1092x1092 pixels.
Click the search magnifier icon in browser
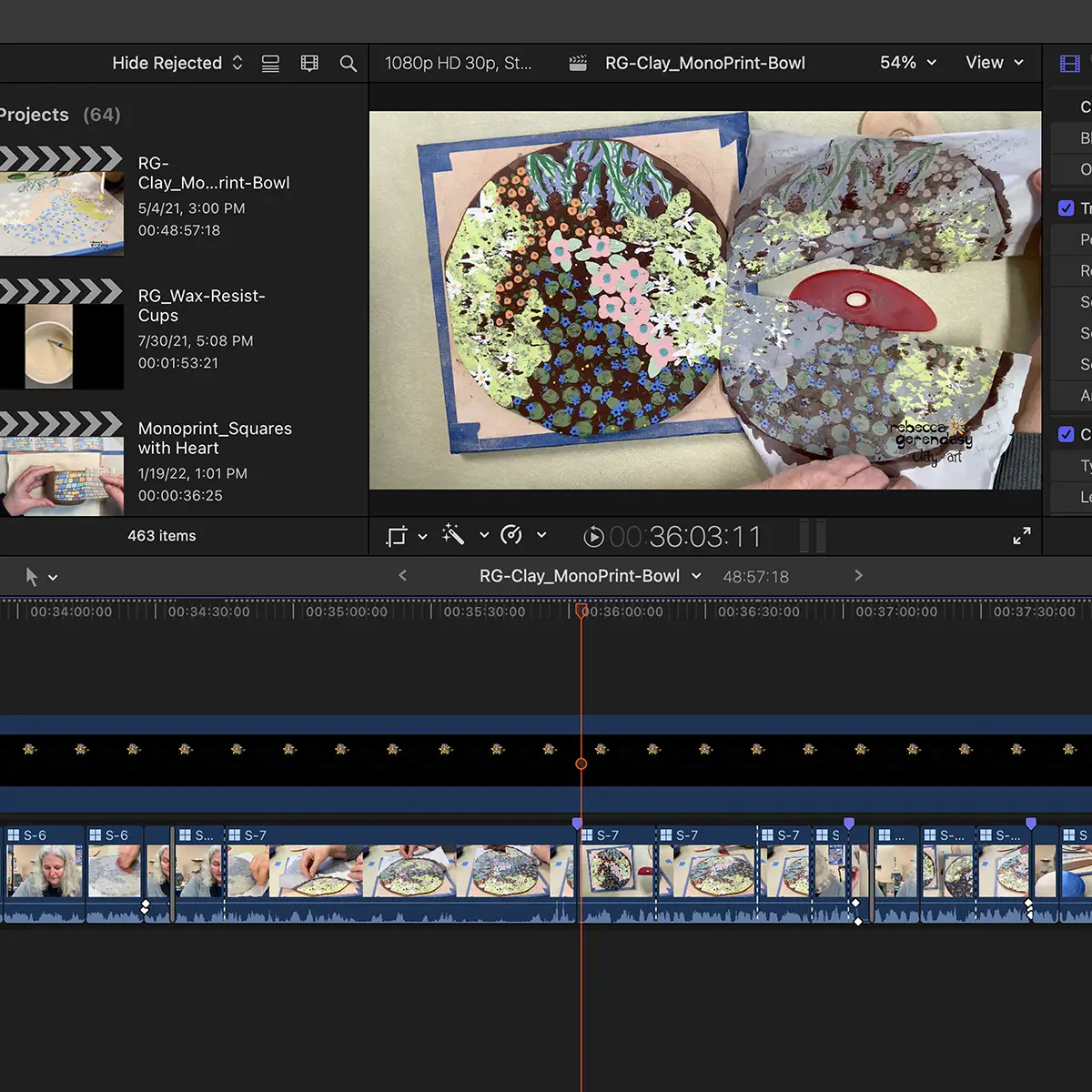click(x=348, y=64)
